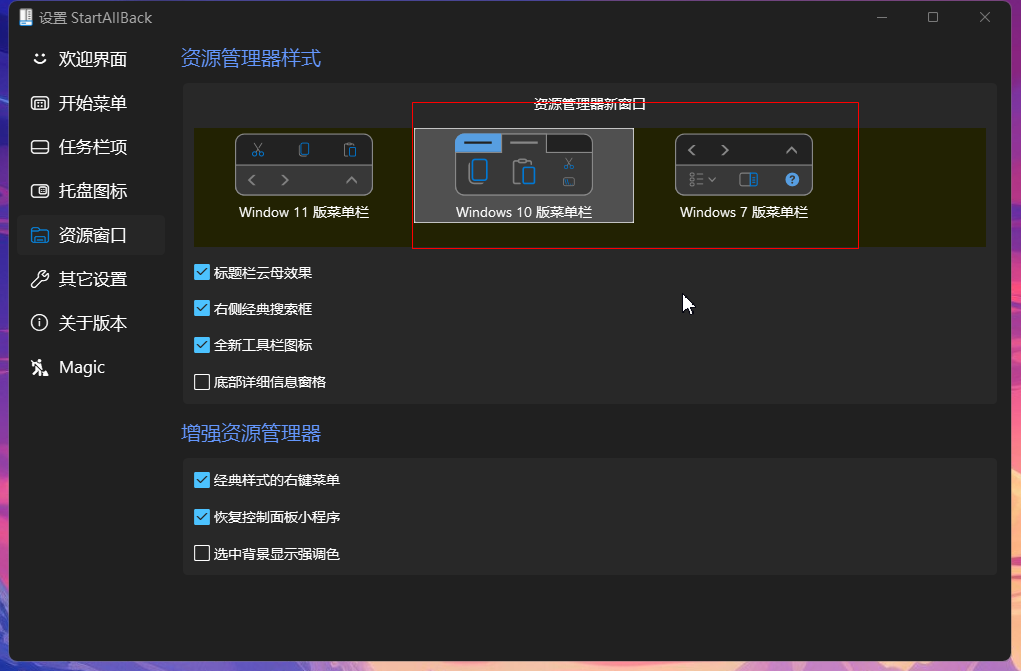This screenshot has height=671, width=1021.
Task: Click the StartAllBack title bar app icon
Action: click(x=25, y=18)
